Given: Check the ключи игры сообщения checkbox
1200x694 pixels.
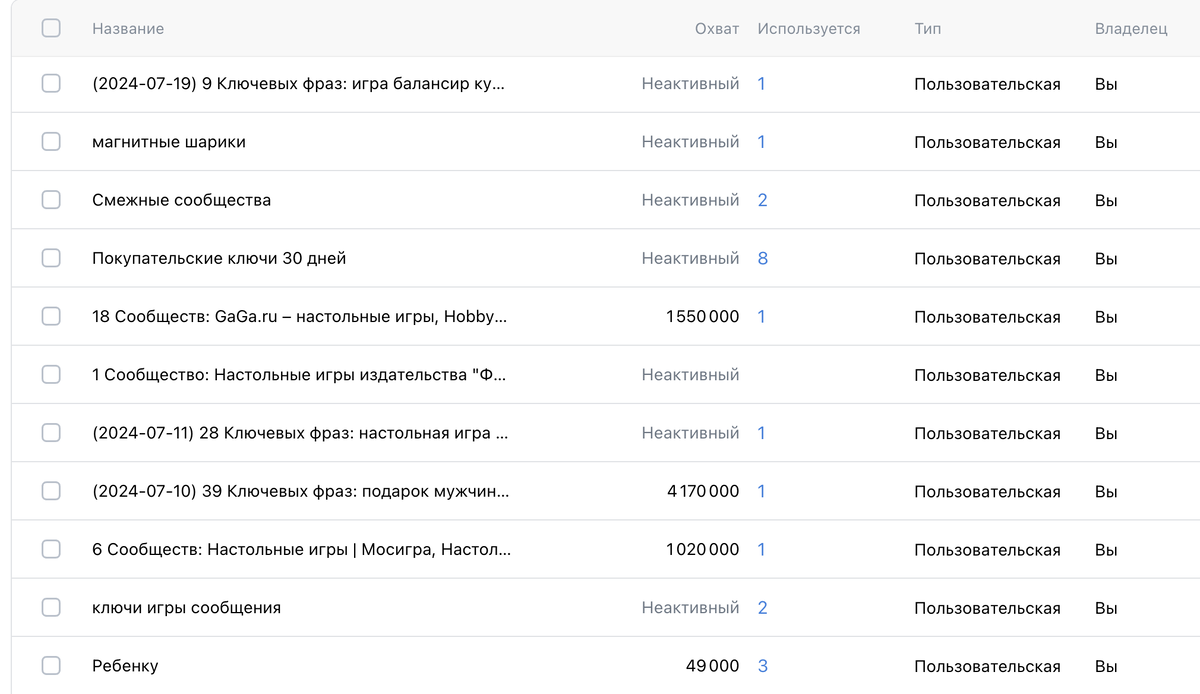Looking at the screenshot, I should tap(51, 607).
